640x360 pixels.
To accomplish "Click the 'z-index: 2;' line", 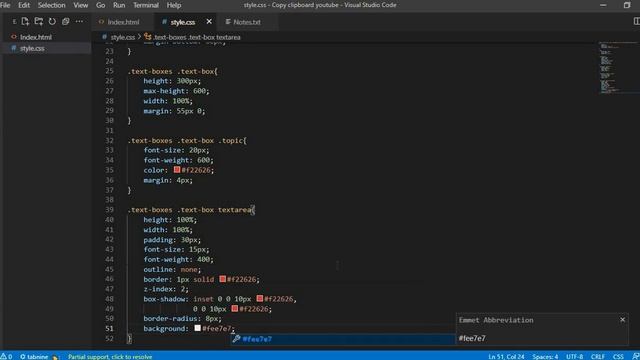I will coord(166,289).
